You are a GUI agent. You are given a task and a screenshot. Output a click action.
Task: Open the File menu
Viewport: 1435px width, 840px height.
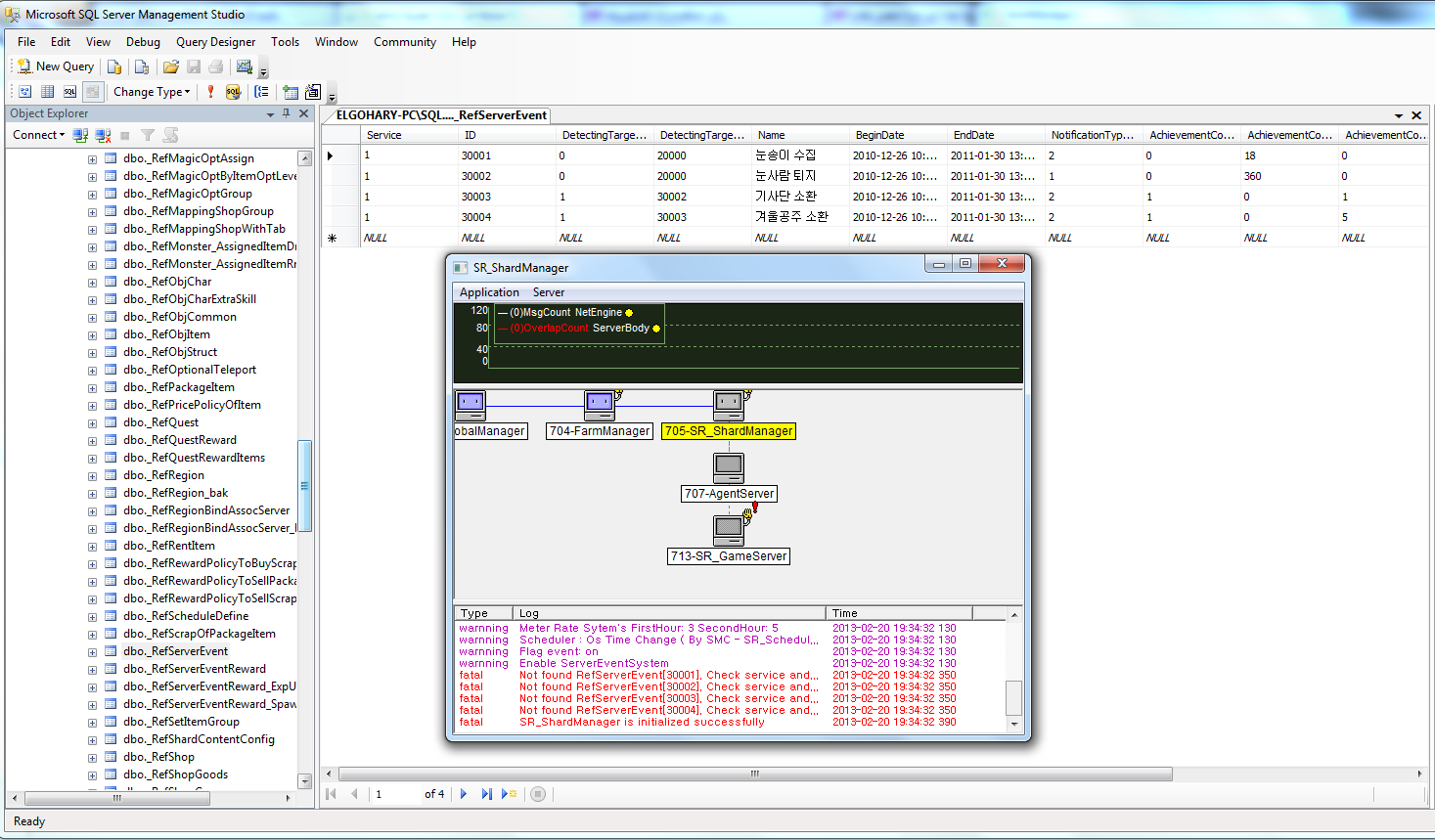point(26,42)
